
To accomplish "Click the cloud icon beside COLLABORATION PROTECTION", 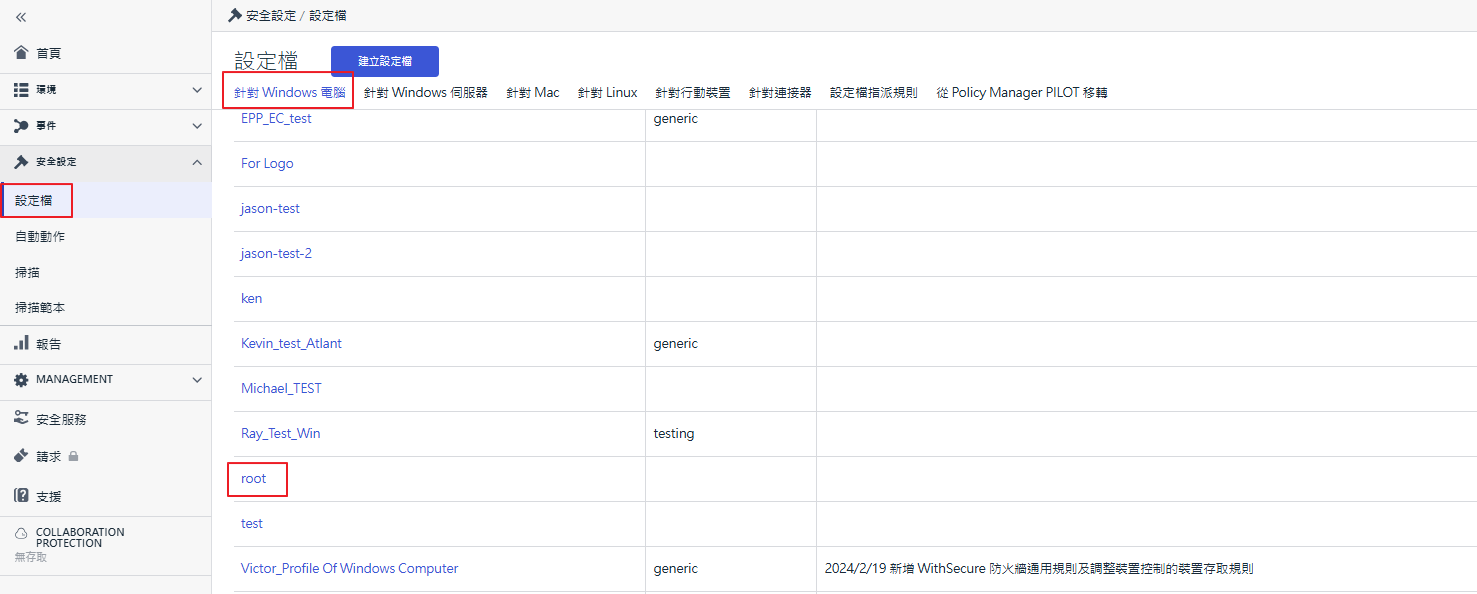I will 22,533.
